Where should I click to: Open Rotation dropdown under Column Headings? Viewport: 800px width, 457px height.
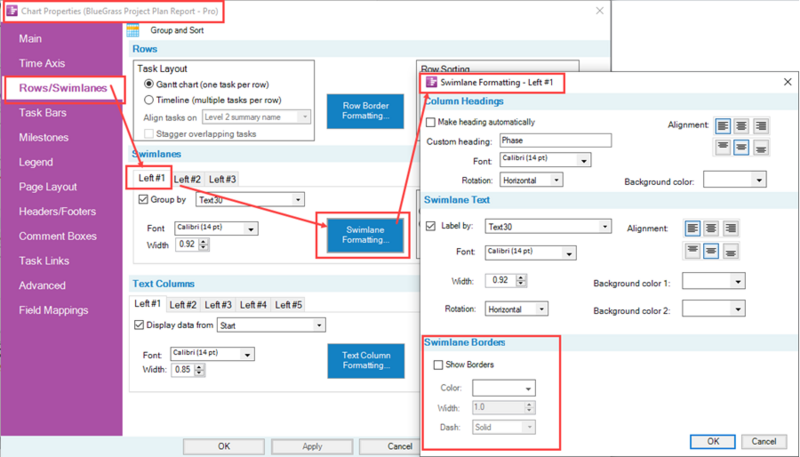click(531, 180)
